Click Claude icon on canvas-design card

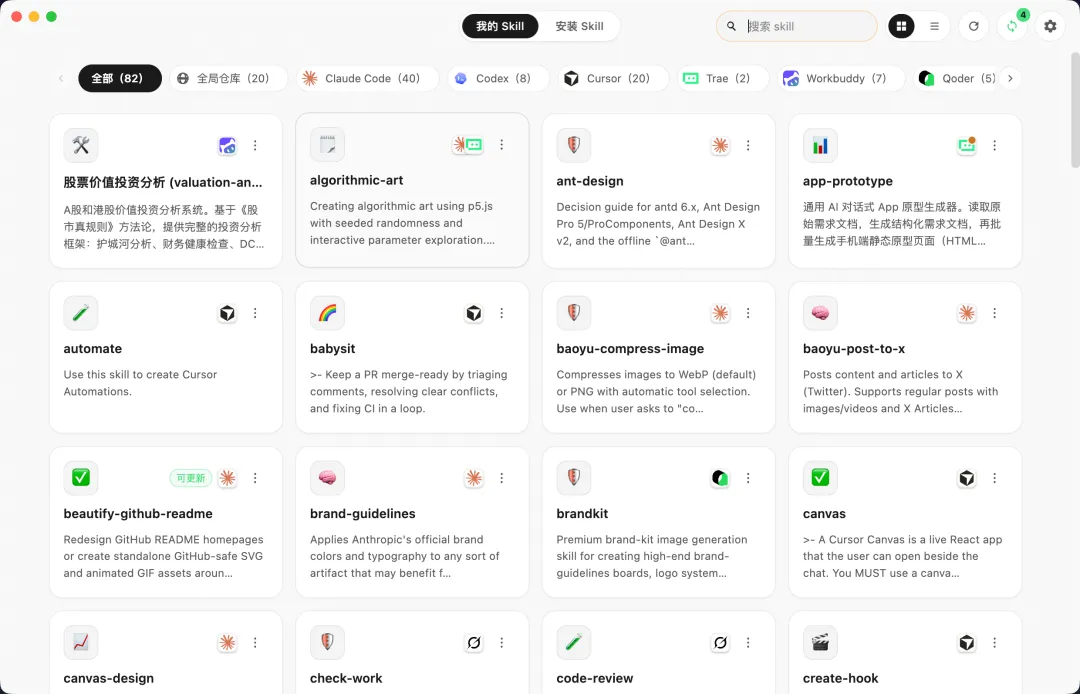pyautogui.click(x=227, y=642)
